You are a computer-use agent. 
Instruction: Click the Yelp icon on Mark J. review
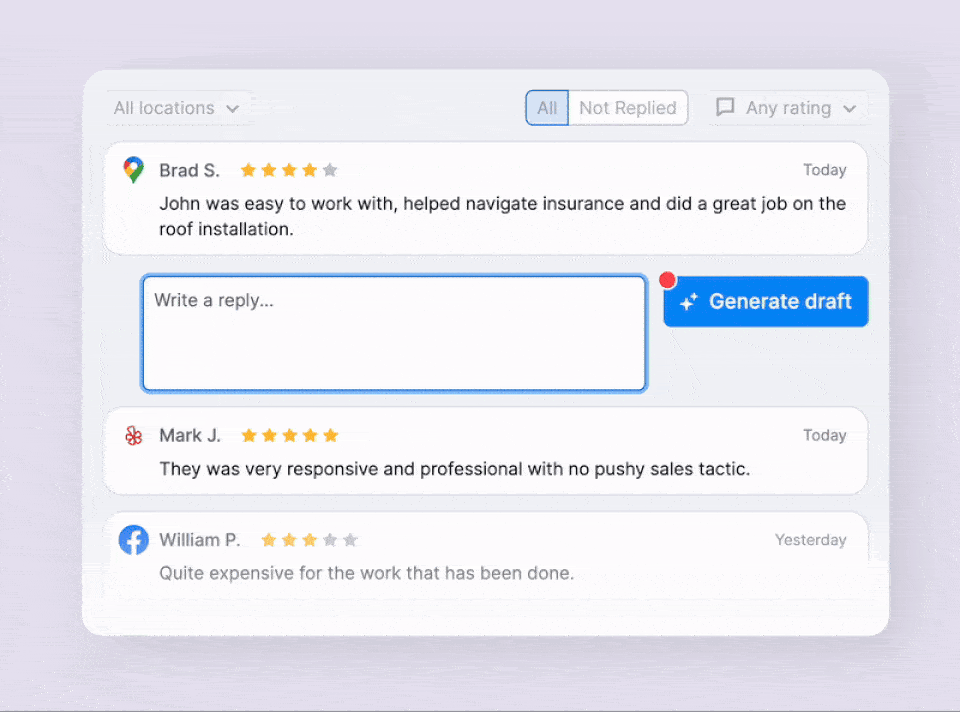click(x=133, y=435)
